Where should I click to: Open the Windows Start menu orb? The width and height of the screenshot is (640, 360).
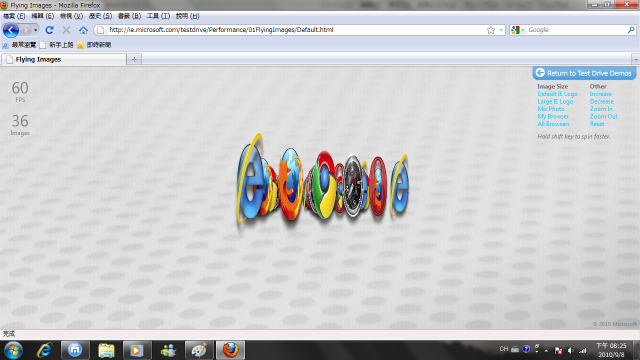click(x=13, y=350)
